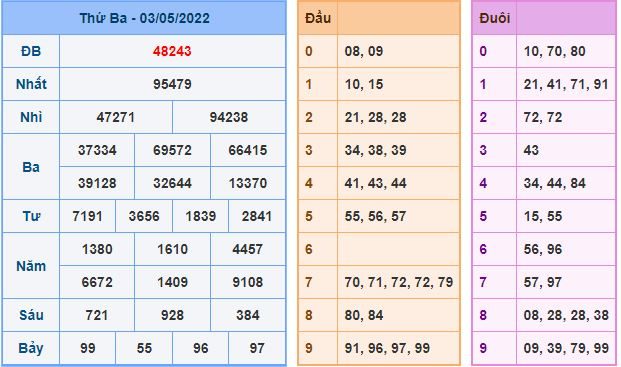Click the Năm prize number 9108
This screenshot has width=621, height=367.
248,282
